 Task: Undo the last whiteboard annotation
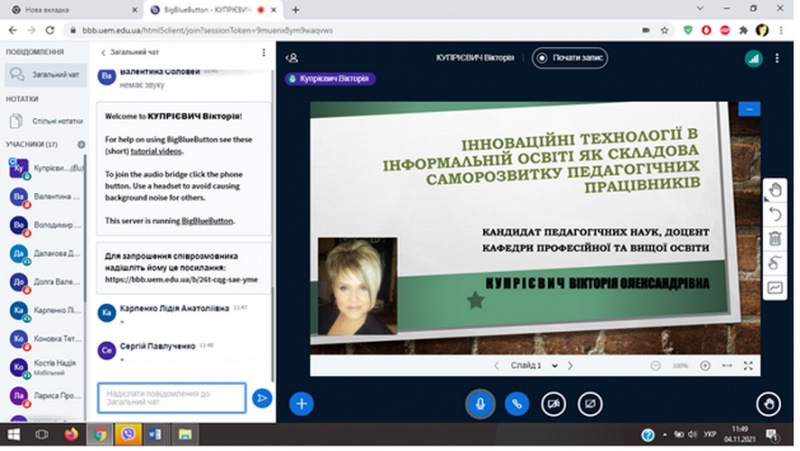(774, 214)
